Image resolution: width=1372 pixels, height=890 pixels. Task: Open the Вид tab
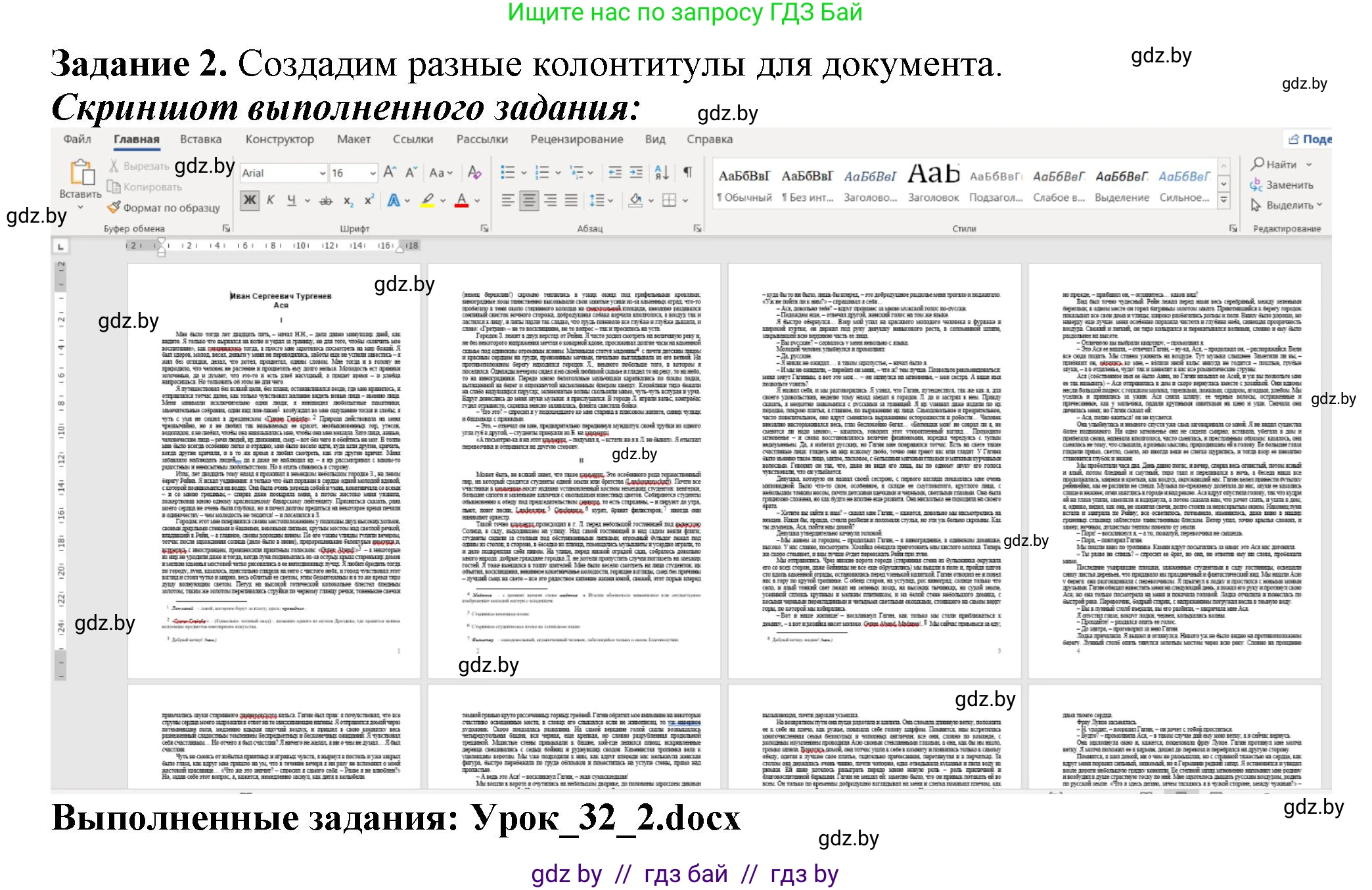click(x=654, y=139)
